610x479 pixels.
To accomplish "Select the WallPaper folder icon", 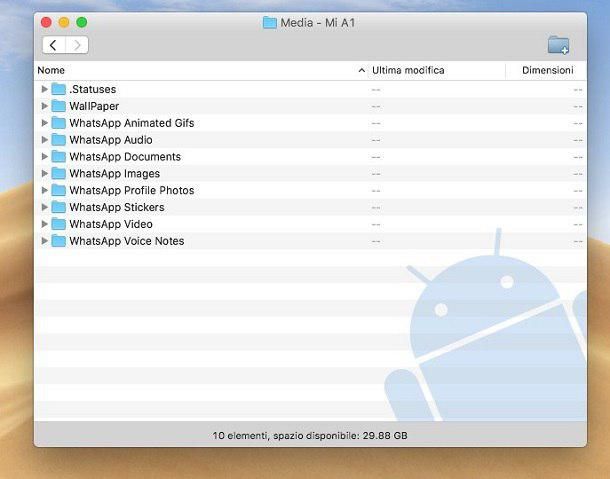I will pos(58,106).
